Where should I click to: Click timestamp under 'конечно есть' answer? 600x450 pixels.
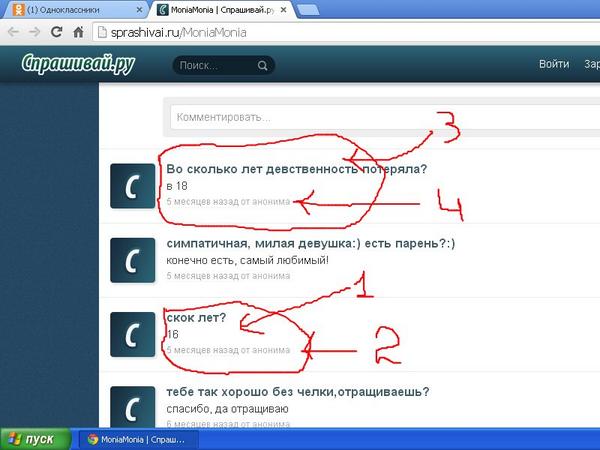[x=228, y=276]
